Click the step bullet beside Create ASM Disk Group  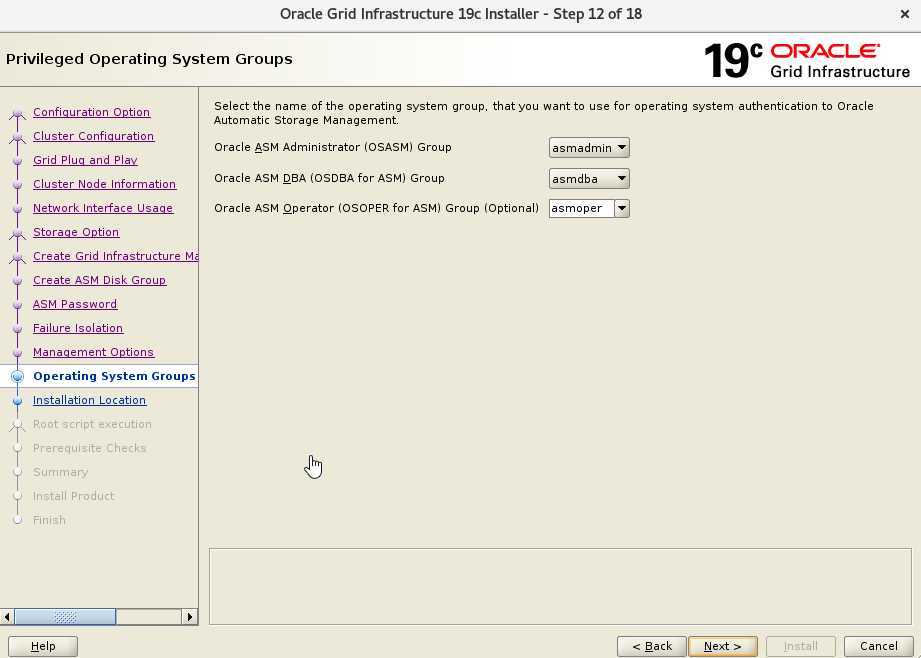pyautogui.click(x=18, y=280)
